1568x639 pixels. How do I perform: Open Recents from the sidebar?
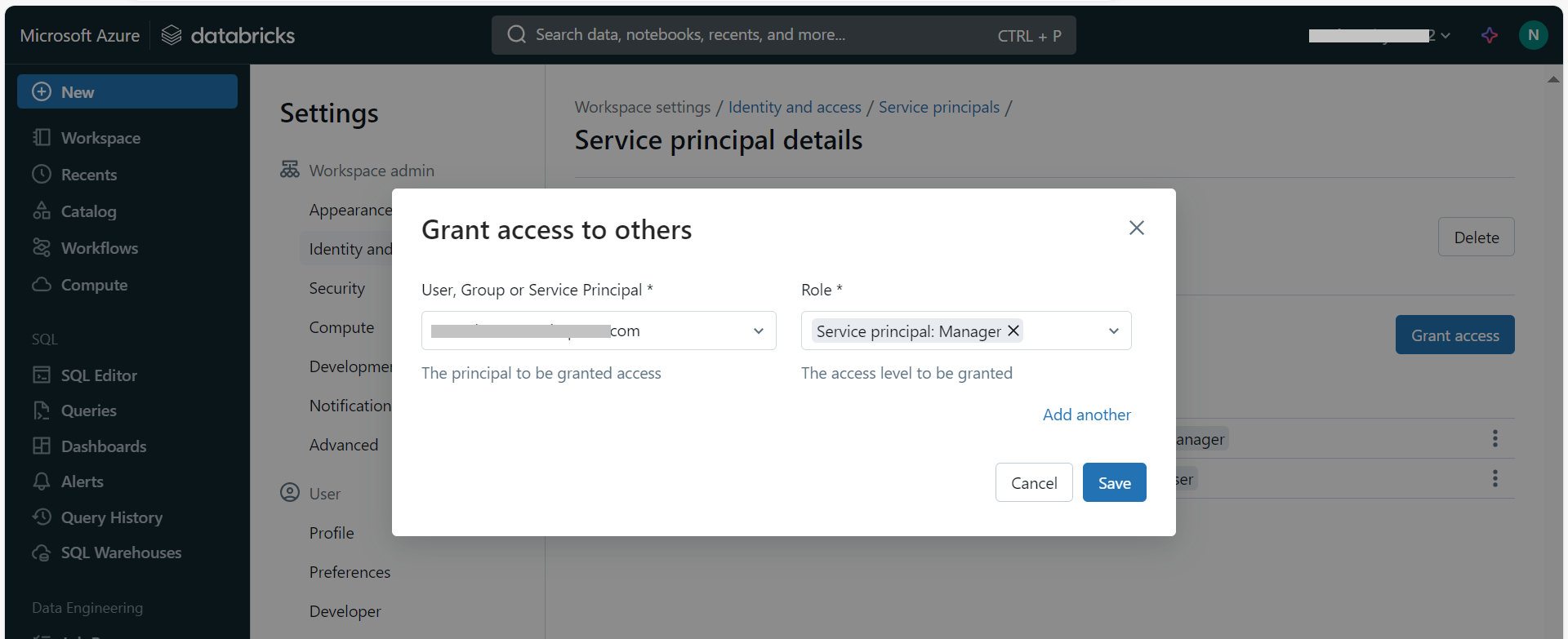pos(88,175)
